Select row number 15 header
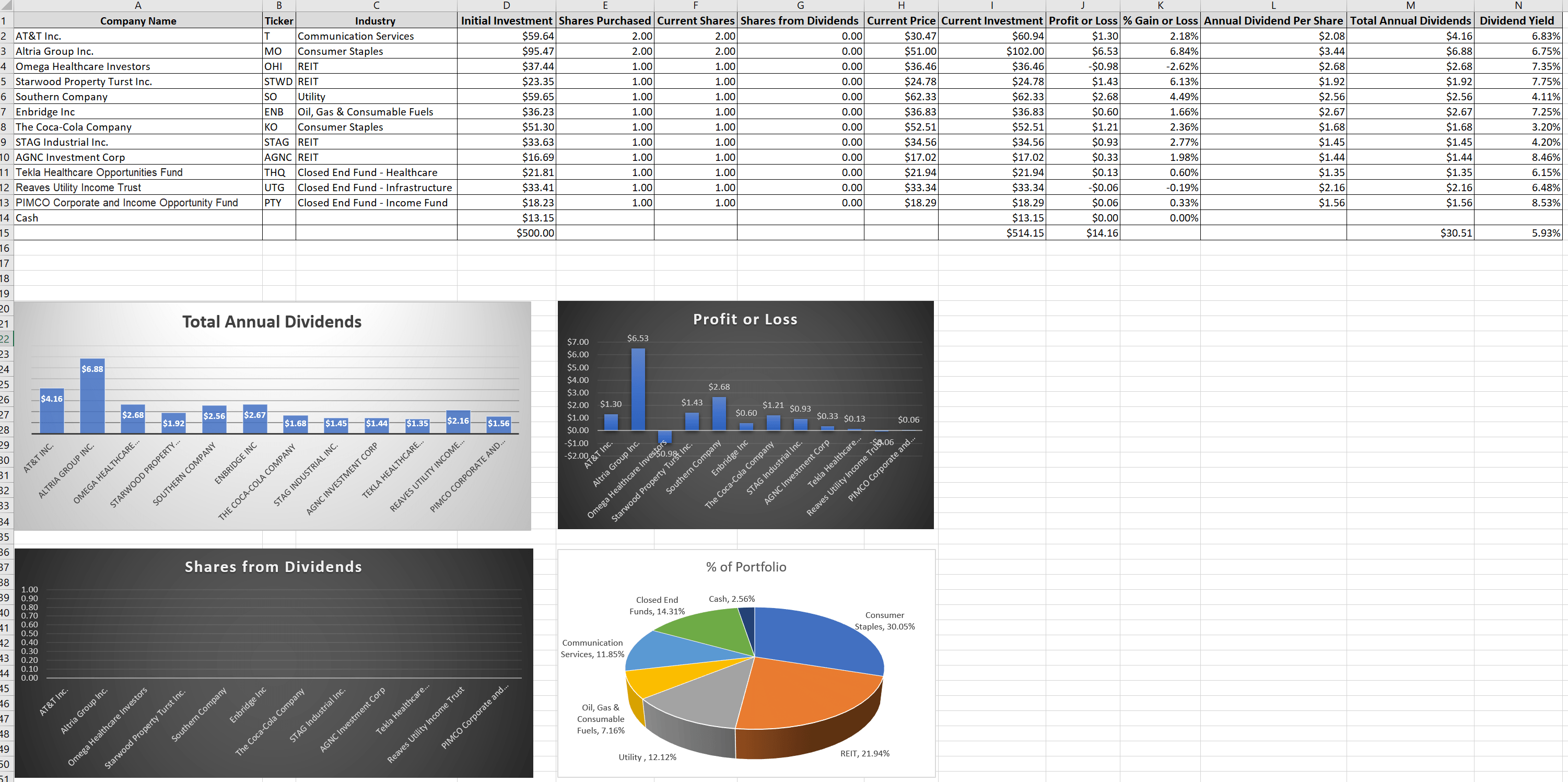This screenshot has height=782, width=1568. [x=5, y=233]
